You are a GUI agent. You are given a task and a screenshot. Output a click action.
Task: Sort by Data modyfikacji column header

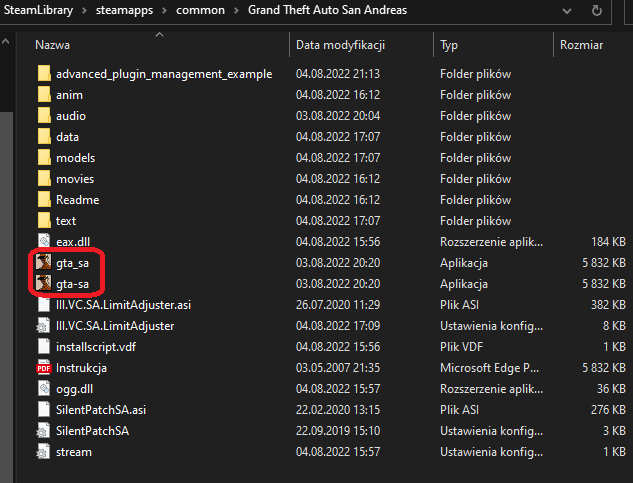pos(340,45)
